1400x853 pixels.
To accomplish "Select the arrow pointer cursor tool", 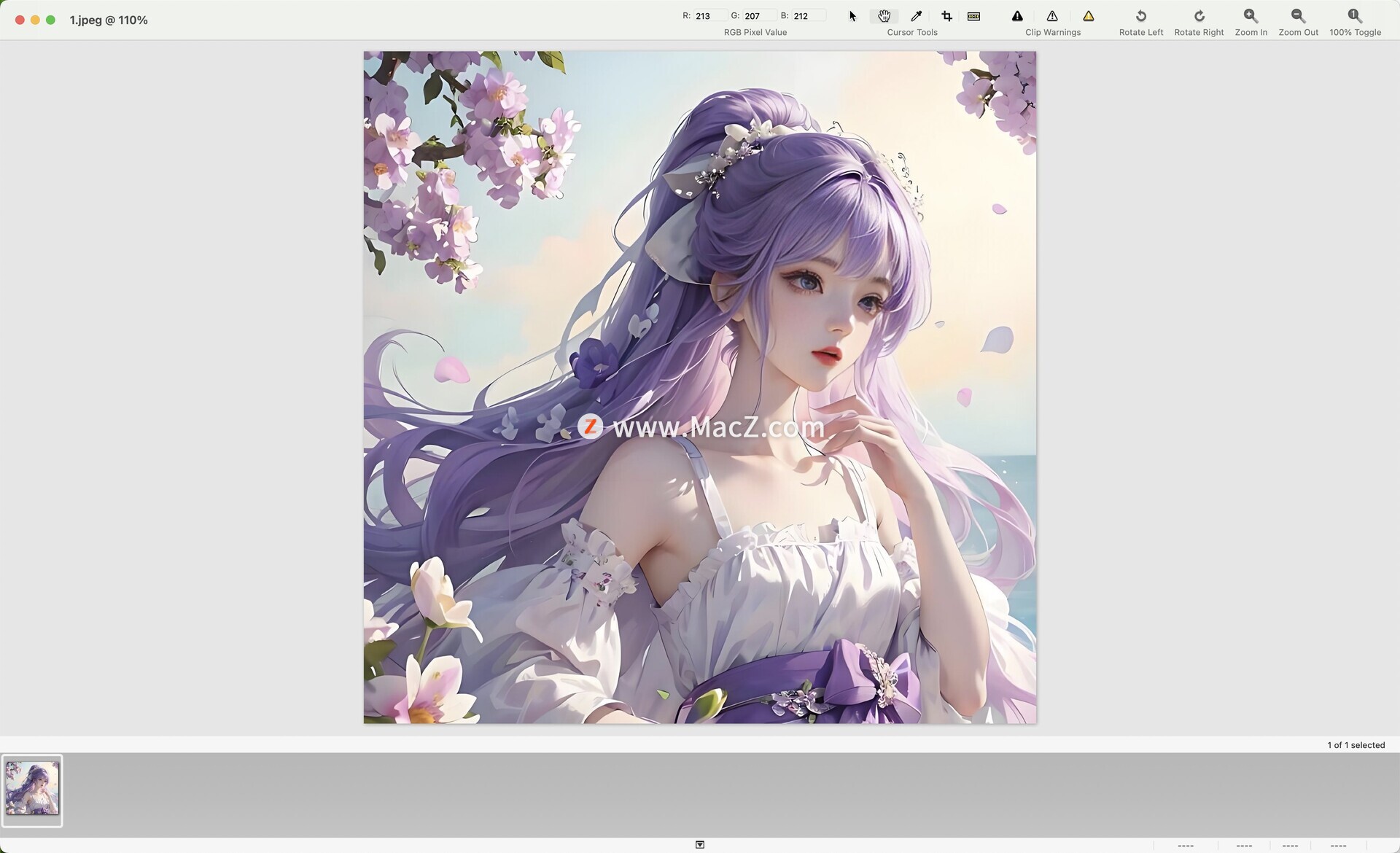I will [852, 16].
